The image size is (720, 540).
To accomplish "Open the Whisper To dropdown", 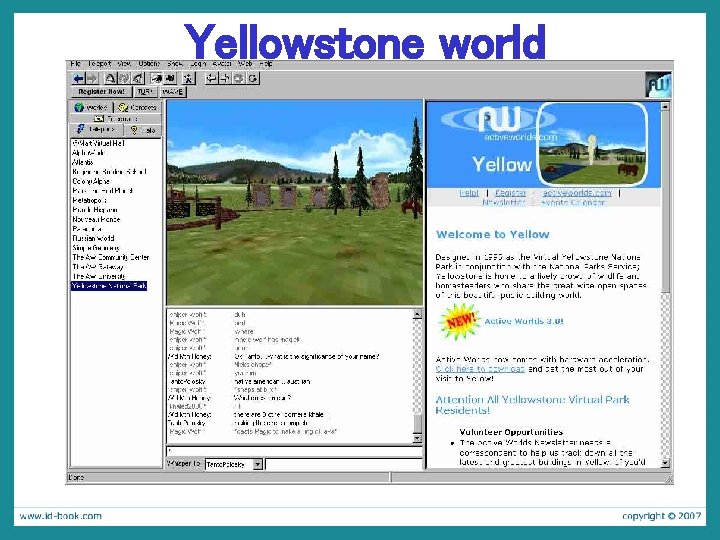I will click(x=258, y=464).
